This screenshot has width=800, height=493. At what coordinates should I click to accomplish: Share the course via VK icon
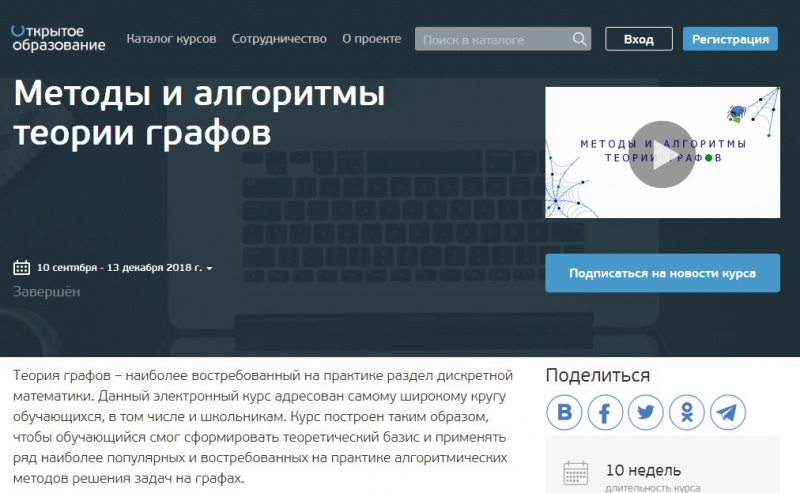click(x=564, y=412)
